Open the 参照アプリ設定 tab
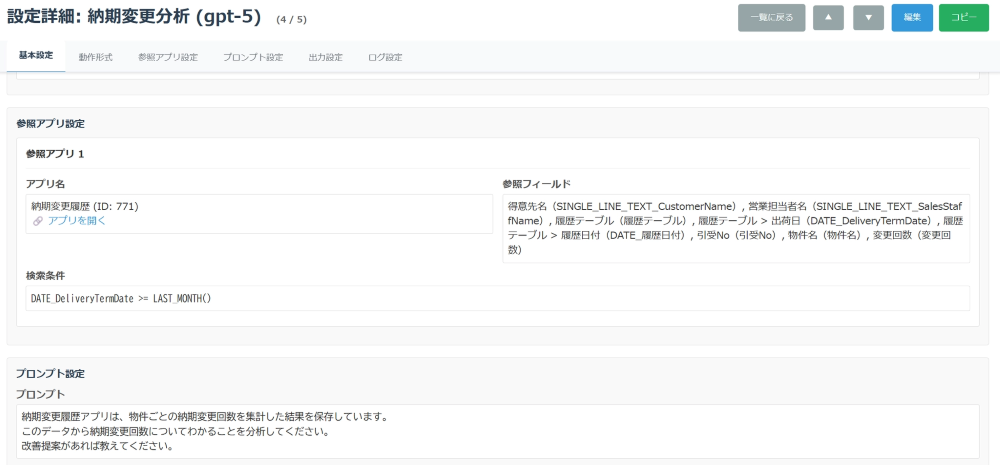Viewport: 1000px width, 465px height. (x=168, y=57)
